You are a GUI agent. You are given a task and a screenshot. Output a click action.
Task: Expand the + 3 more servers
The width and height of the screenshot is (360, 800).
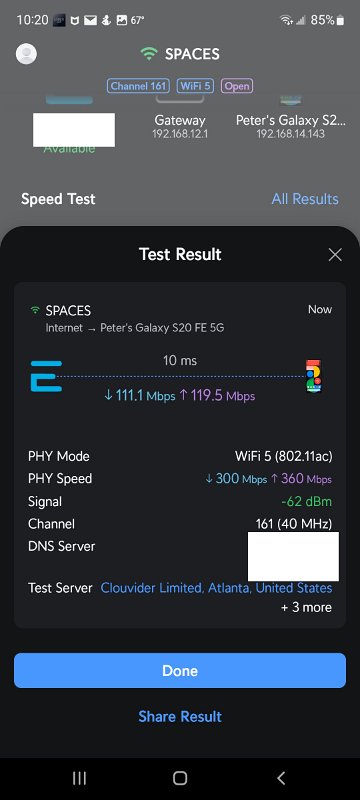point(306,607)
